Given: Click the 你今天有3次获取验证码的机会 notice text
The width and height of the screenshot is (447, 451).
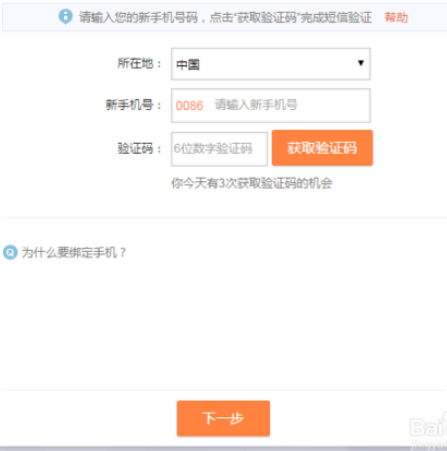Looking at the screenshot, I should click(252, 183).
